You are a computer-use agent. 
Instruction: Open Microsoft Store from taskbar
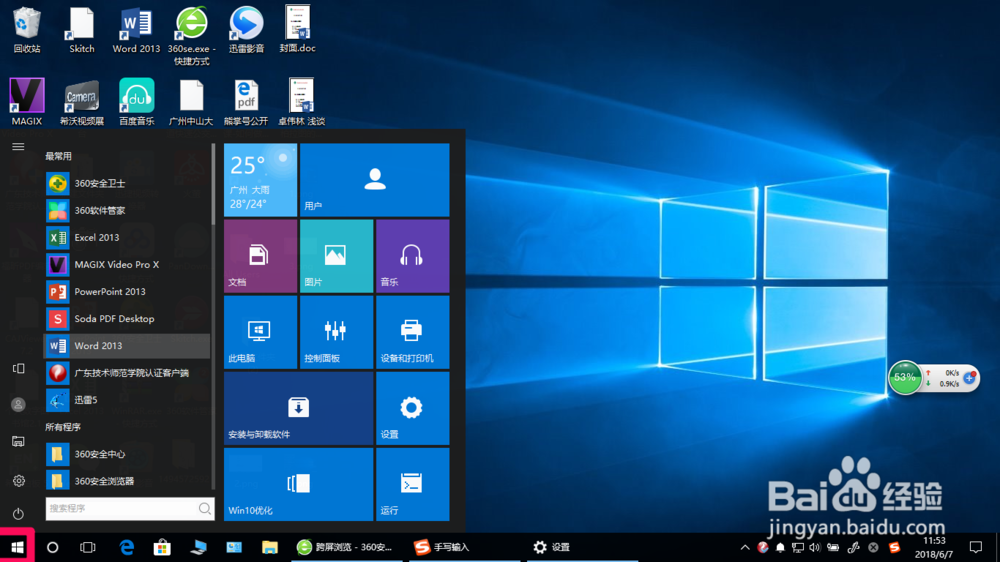click(x=162, y=547)
